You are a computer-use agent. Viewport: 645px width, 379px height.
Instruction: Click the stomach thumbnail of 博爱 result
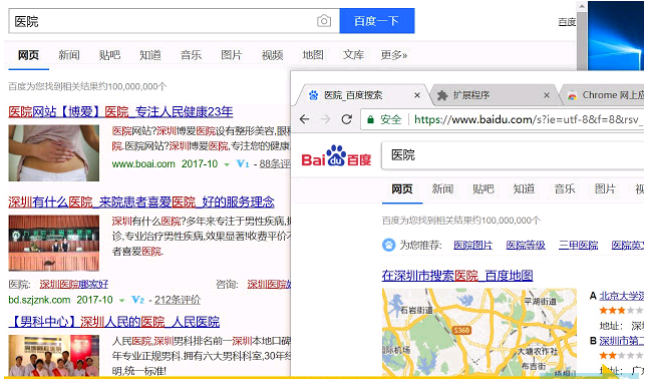[54, 153]
